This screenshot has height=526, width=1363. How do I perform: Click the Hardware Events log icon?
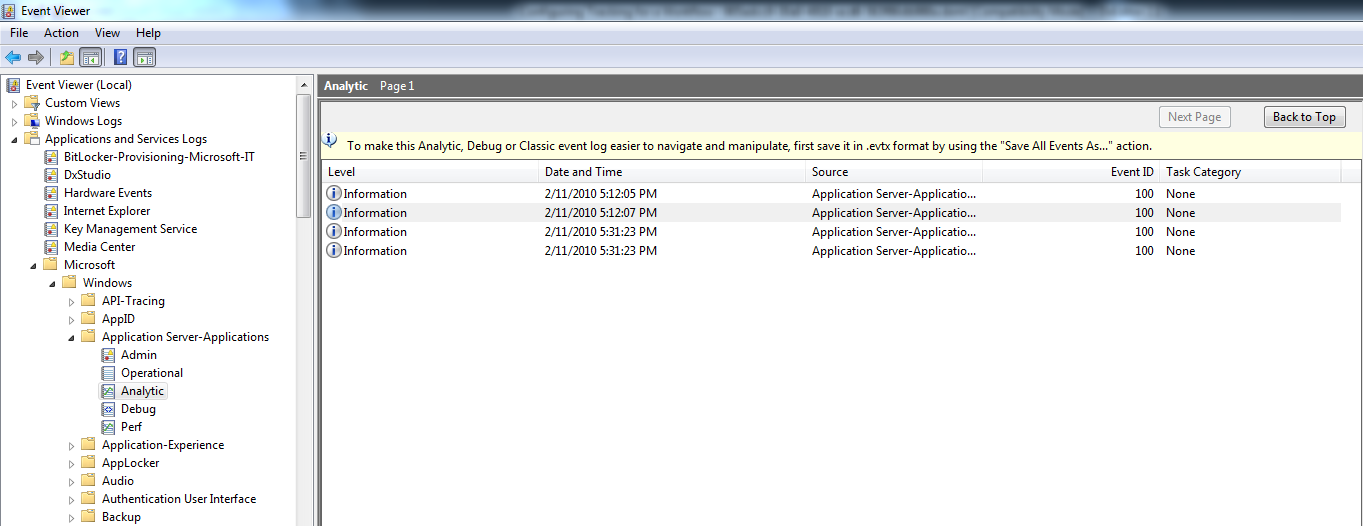(51, 193)
